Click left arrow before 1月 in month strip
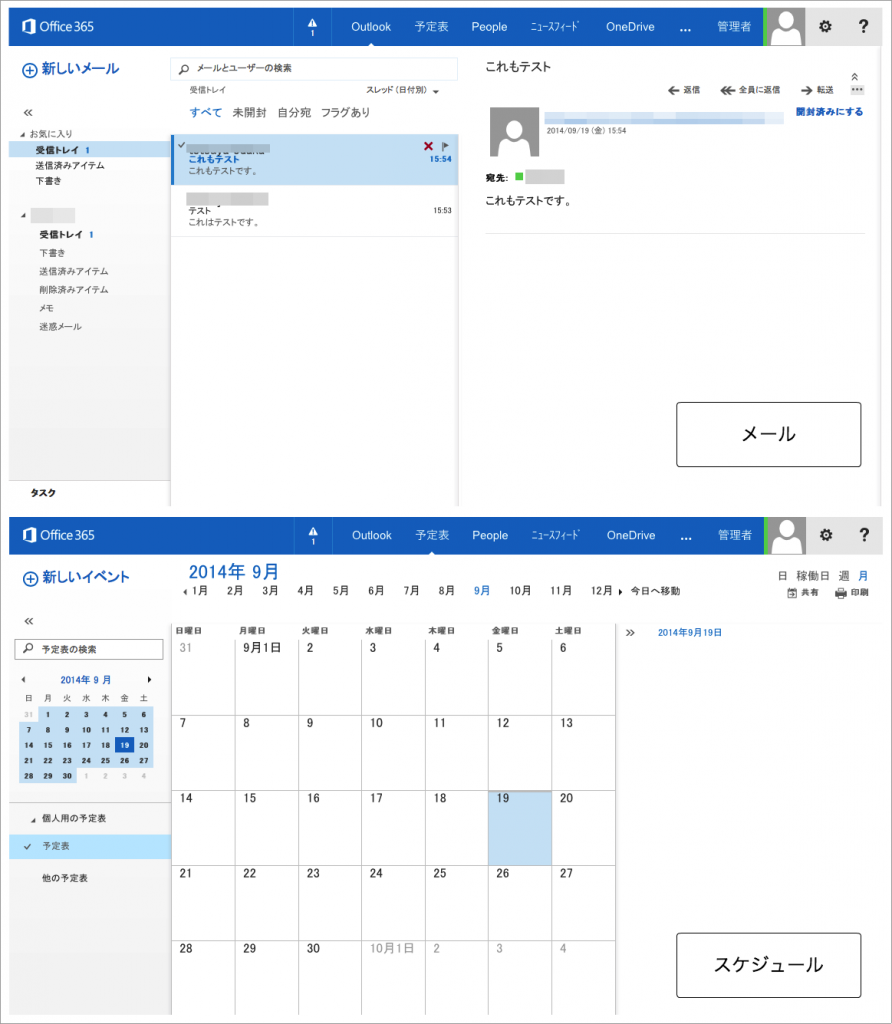 pyautogui.click(x=185, y=592)
